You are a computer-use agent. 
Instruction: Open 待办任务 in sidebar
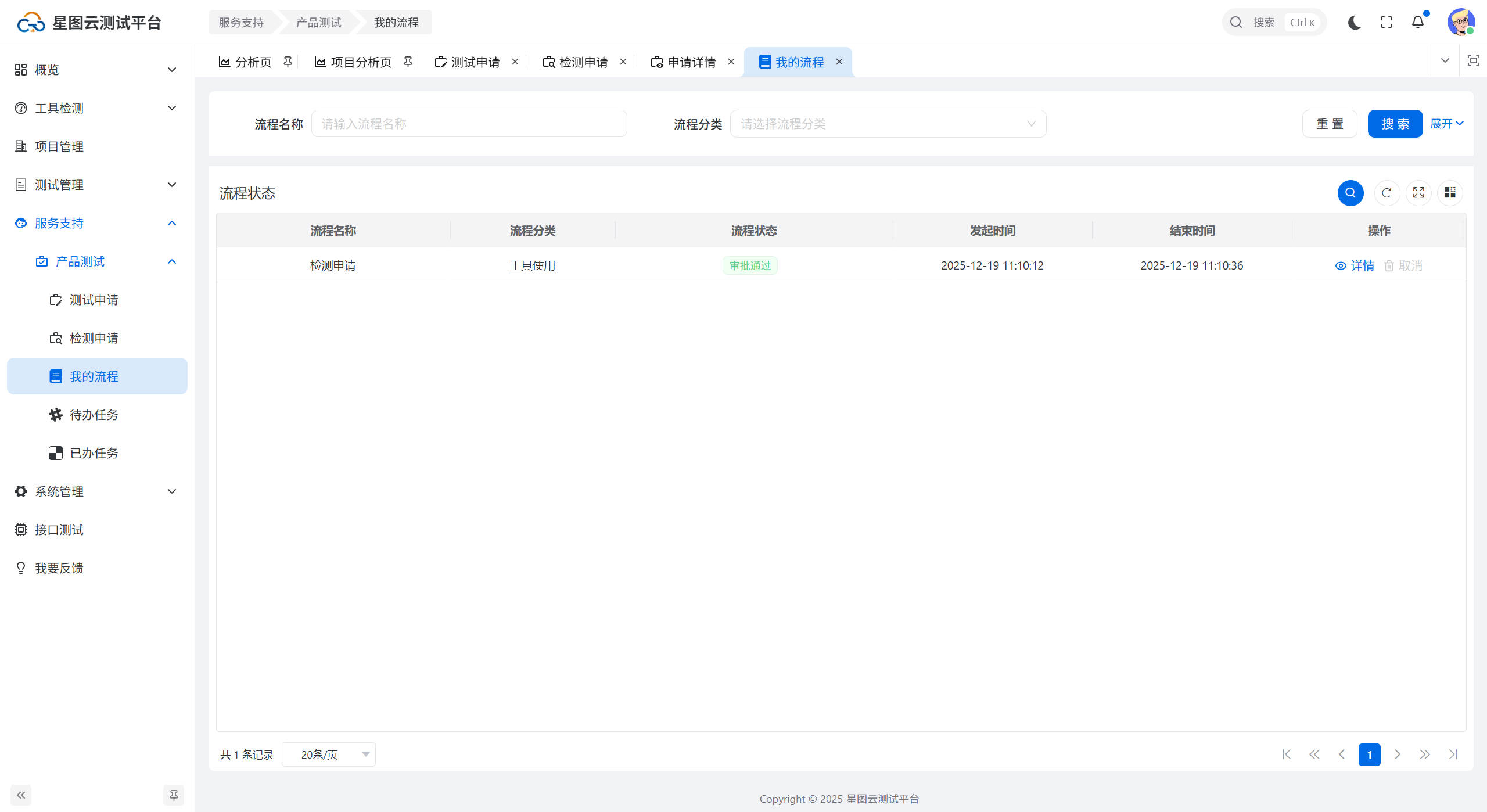tap(94, 415)
